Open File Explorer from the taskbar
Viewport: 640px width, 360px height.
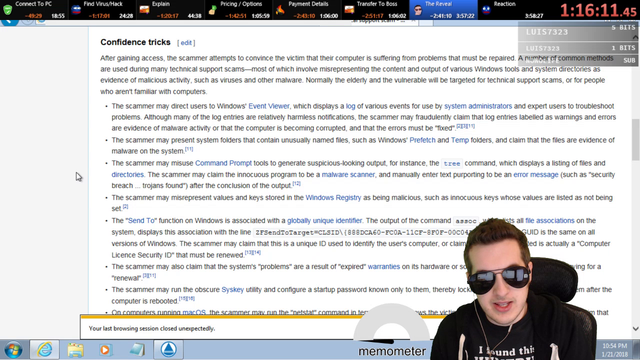(x=76, y=350)
